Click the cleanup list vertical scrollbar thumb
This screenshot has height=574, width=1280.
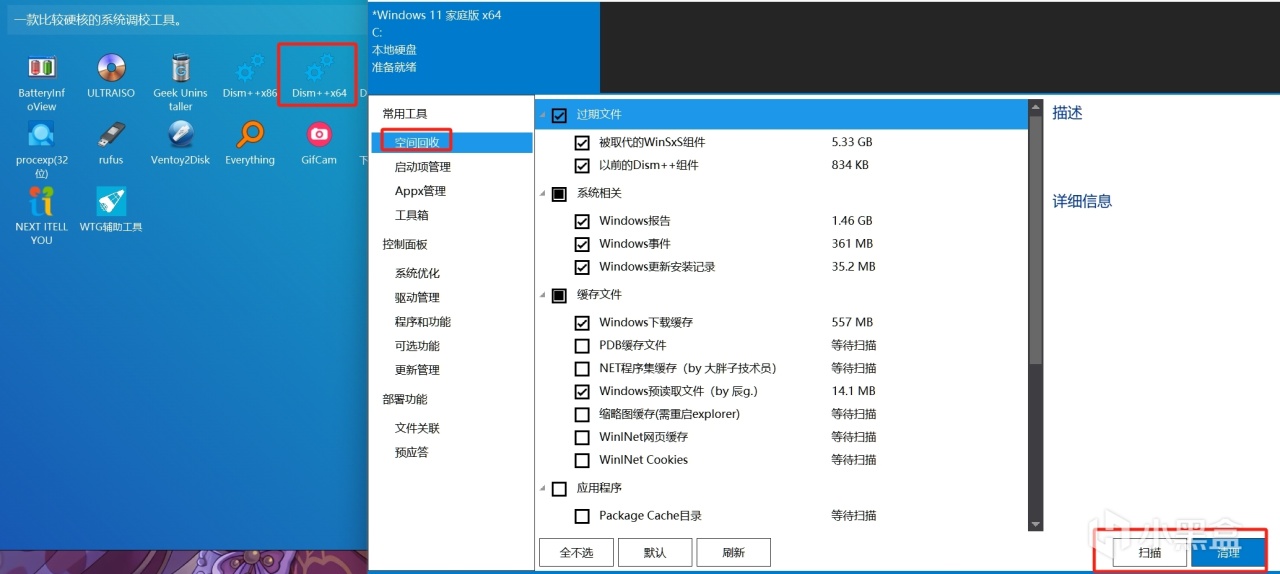tap(1035, 240)
